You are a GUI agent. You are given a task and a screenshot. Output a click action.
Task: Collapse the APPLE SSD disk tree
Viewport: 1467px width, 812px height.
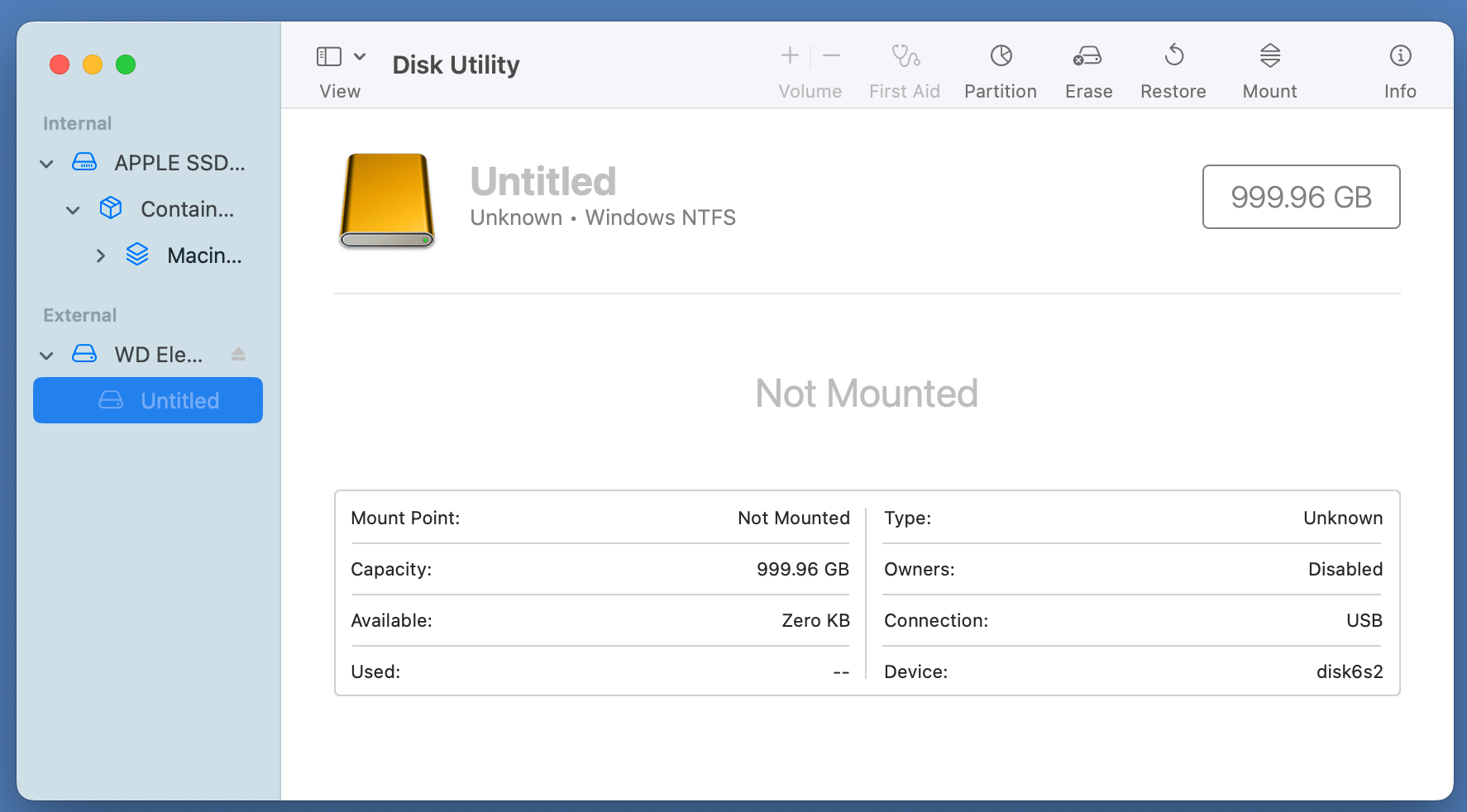coord(46,163)
